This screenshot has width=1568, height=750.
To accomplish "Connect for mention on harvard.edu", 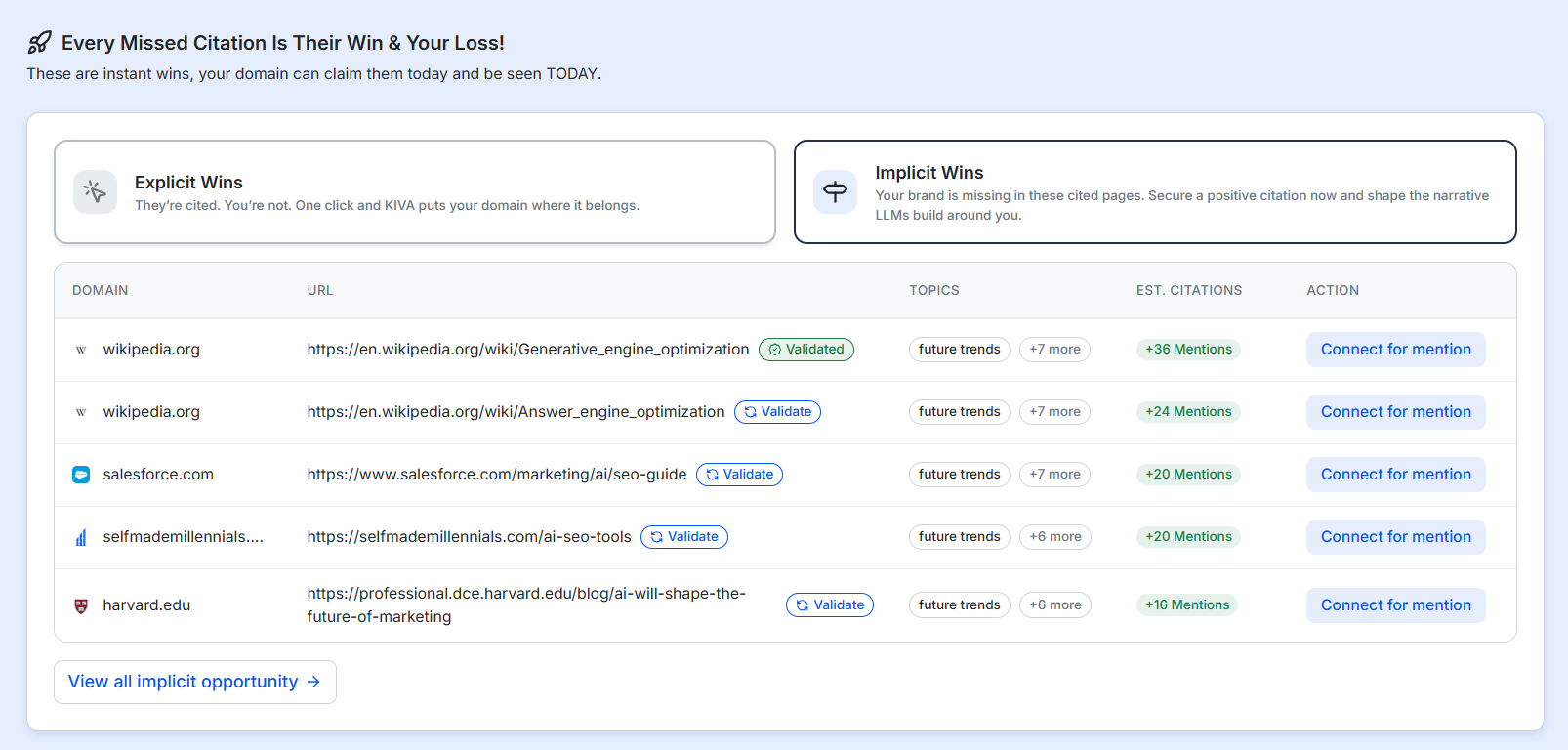I will click(x=1395, y=605).
